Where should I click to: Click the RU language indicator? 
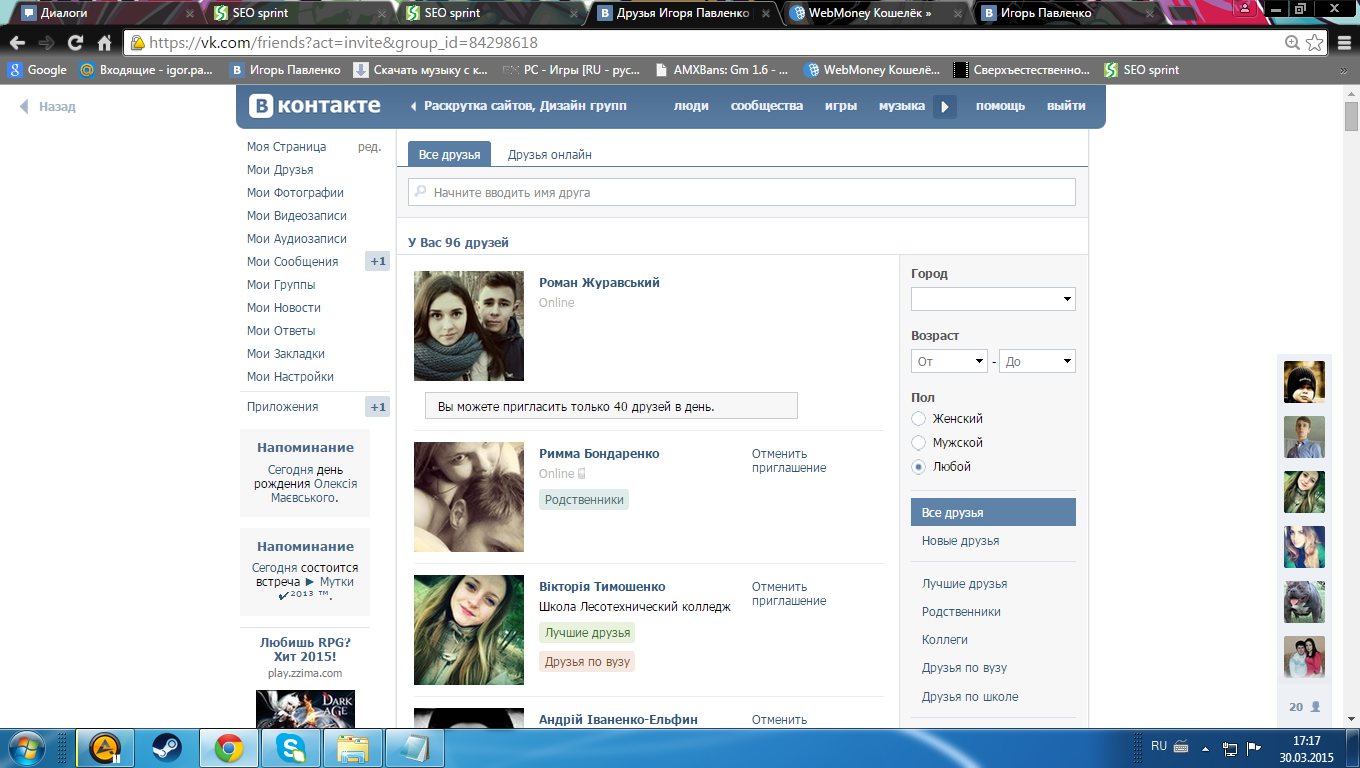(x=1159, y=746)
